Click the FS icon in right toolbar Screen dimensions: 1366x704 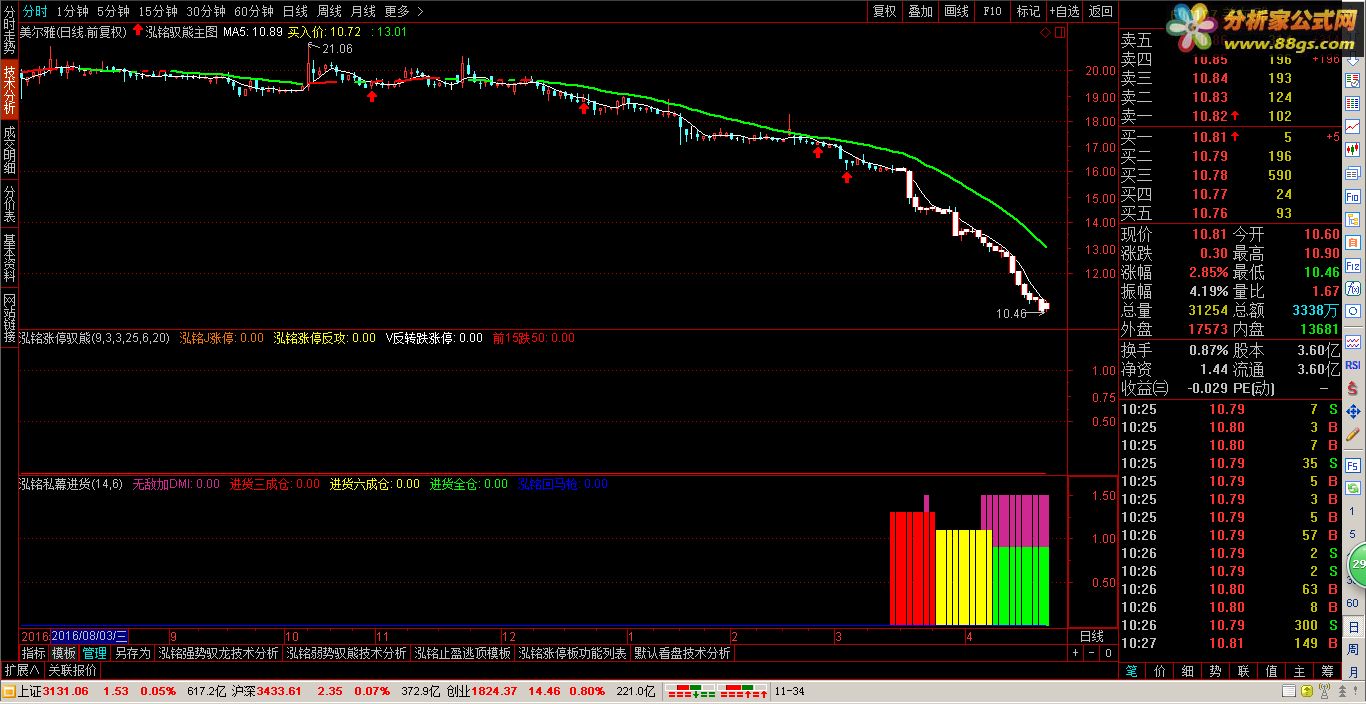(x=1352, y=466)
